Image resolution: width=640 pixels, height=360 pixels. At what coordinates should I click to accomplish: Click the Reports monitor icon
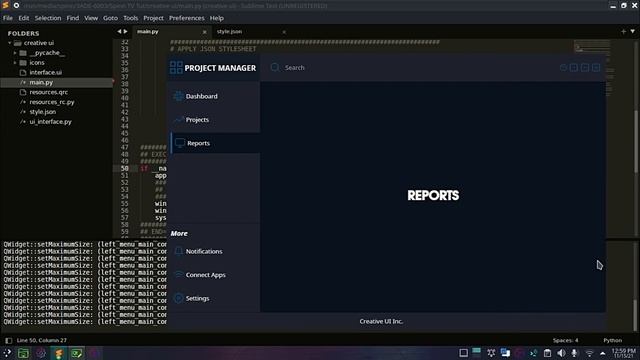pyautogui.click(x=180, y=143)
